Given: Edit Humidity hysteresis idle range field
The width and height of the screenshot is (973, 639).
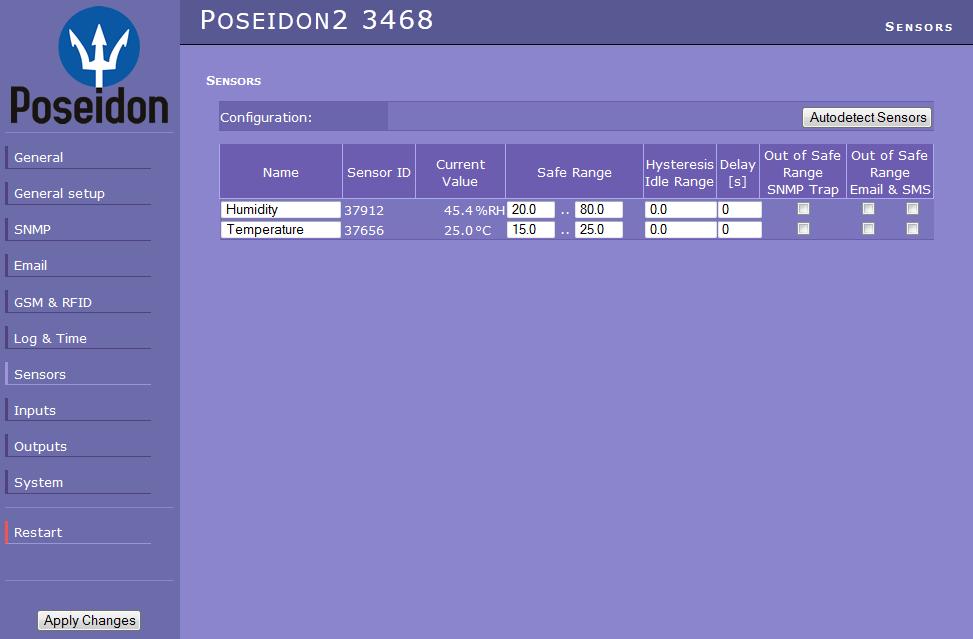Looking at the screenshot, I should (680, 210).
